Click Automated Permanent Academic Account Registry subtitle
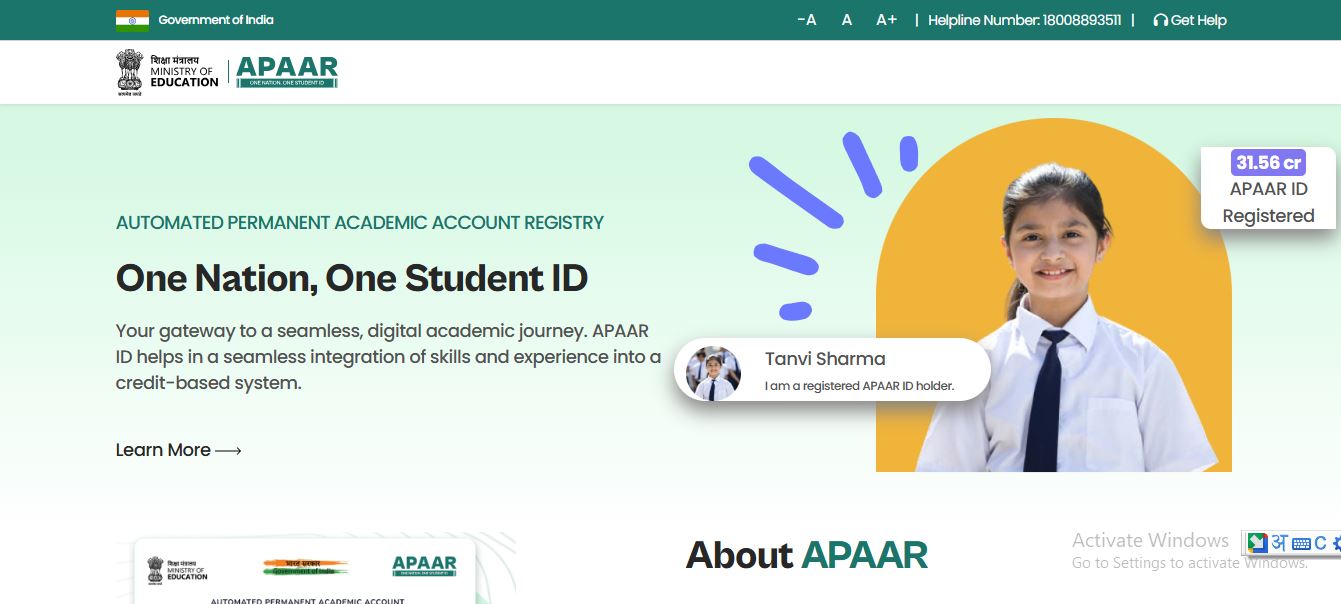The height and width of the screenshot is (604, 1341). pyautogui.click(x=360, y=222)
